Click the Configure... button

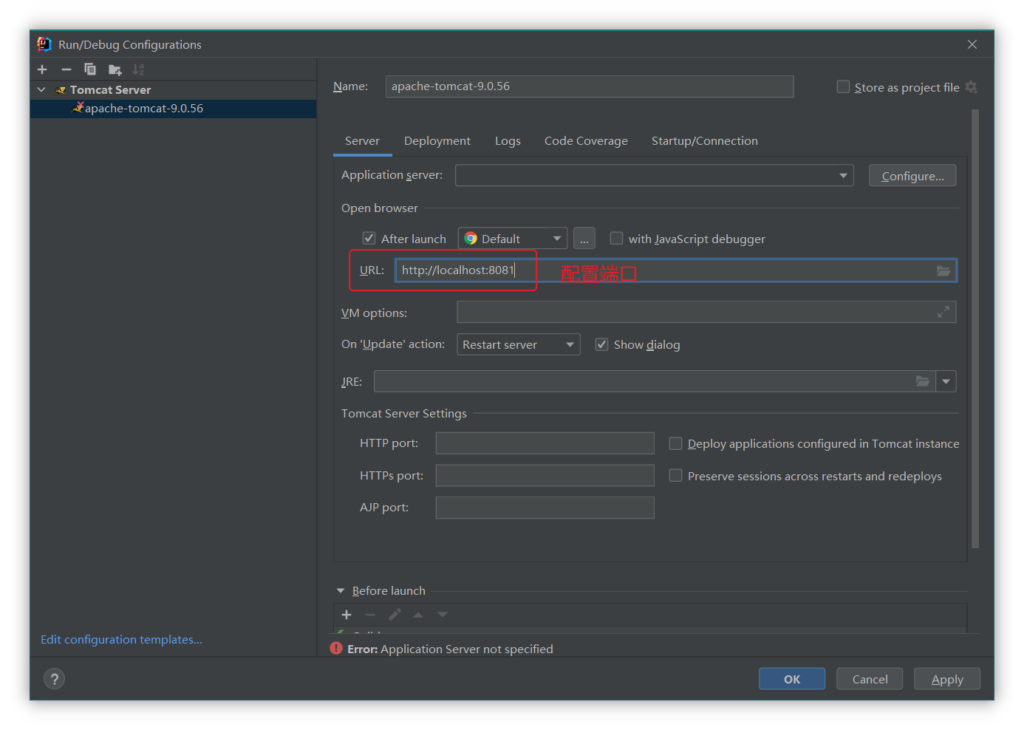(x=912, y=176)
